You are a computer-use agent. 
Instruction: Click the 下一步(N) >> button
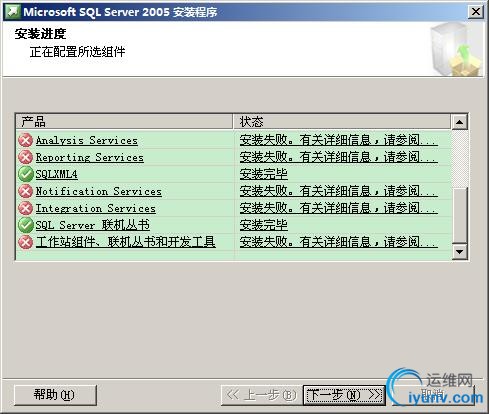pos(344,395)
